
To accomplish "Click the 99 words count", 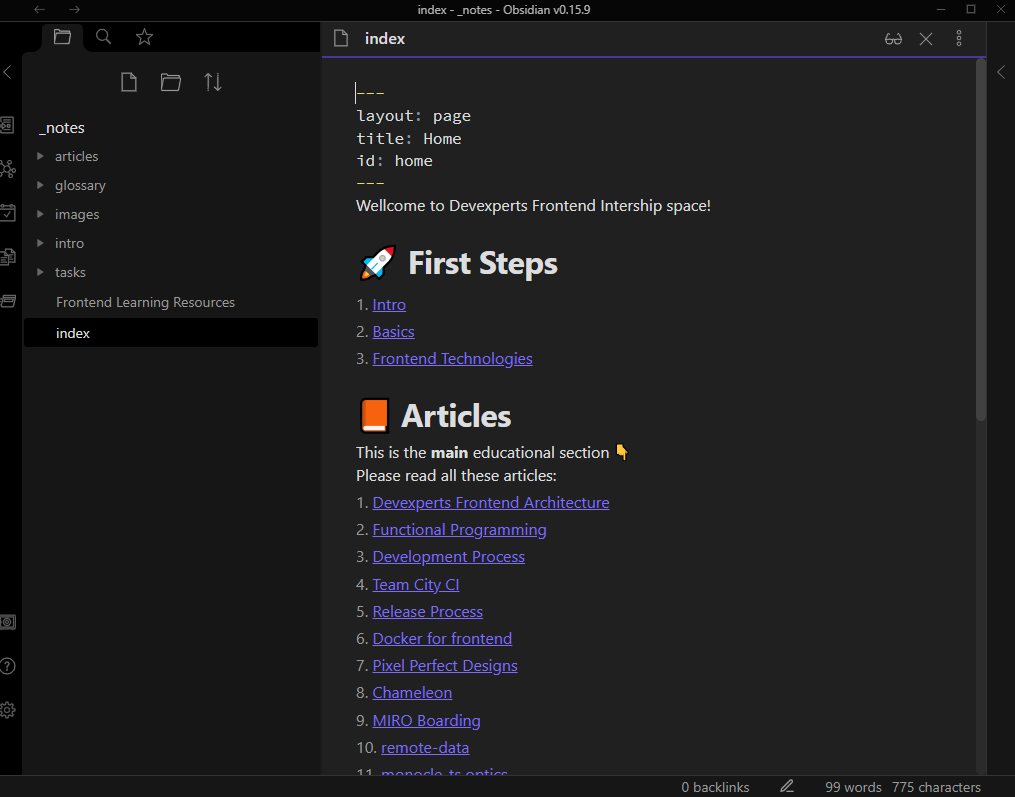I will click(853, 787).
